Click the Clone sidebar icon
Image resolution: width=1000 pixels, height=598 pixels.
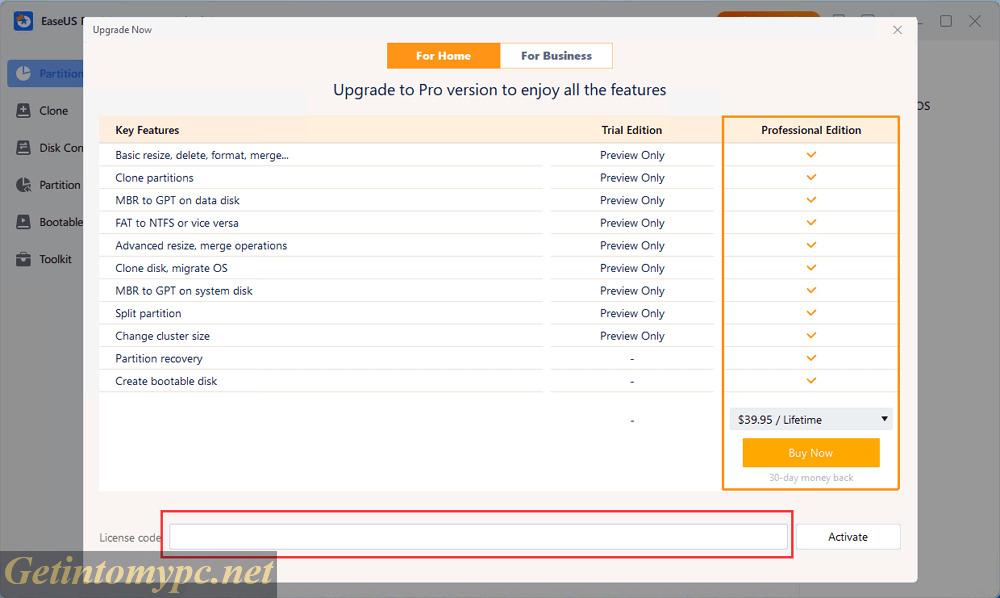click(24, 110)
